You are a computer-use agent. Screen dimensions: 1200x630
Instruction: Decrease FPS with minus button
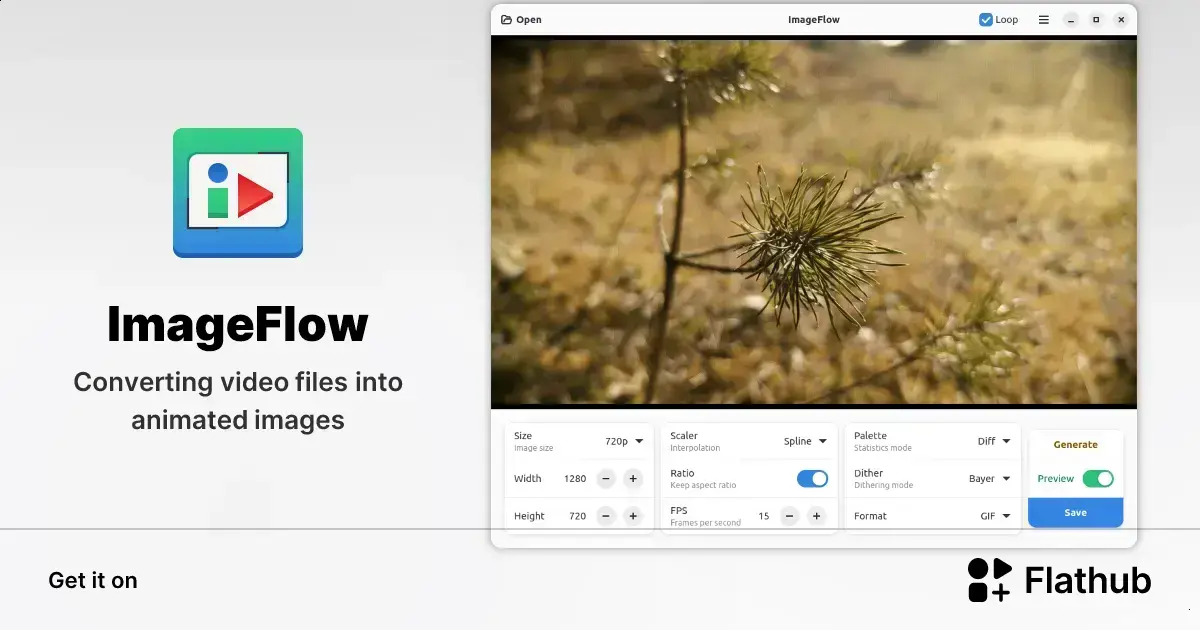coord(790,516)
